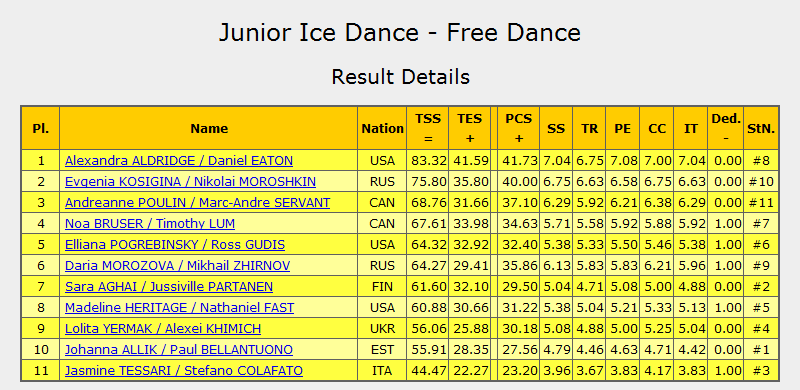The image size is (800, 390).
Task: Click first place TSS score 83.32
Action: click(x=428, y=161)
